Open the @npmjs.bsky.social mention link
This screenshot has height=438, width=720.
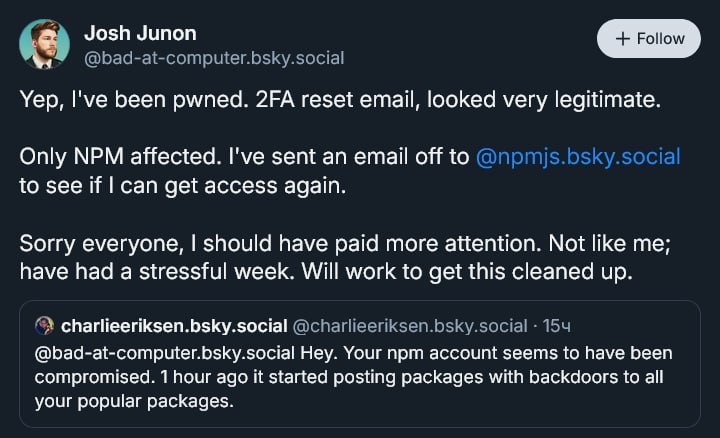click(x=580, y=157)
